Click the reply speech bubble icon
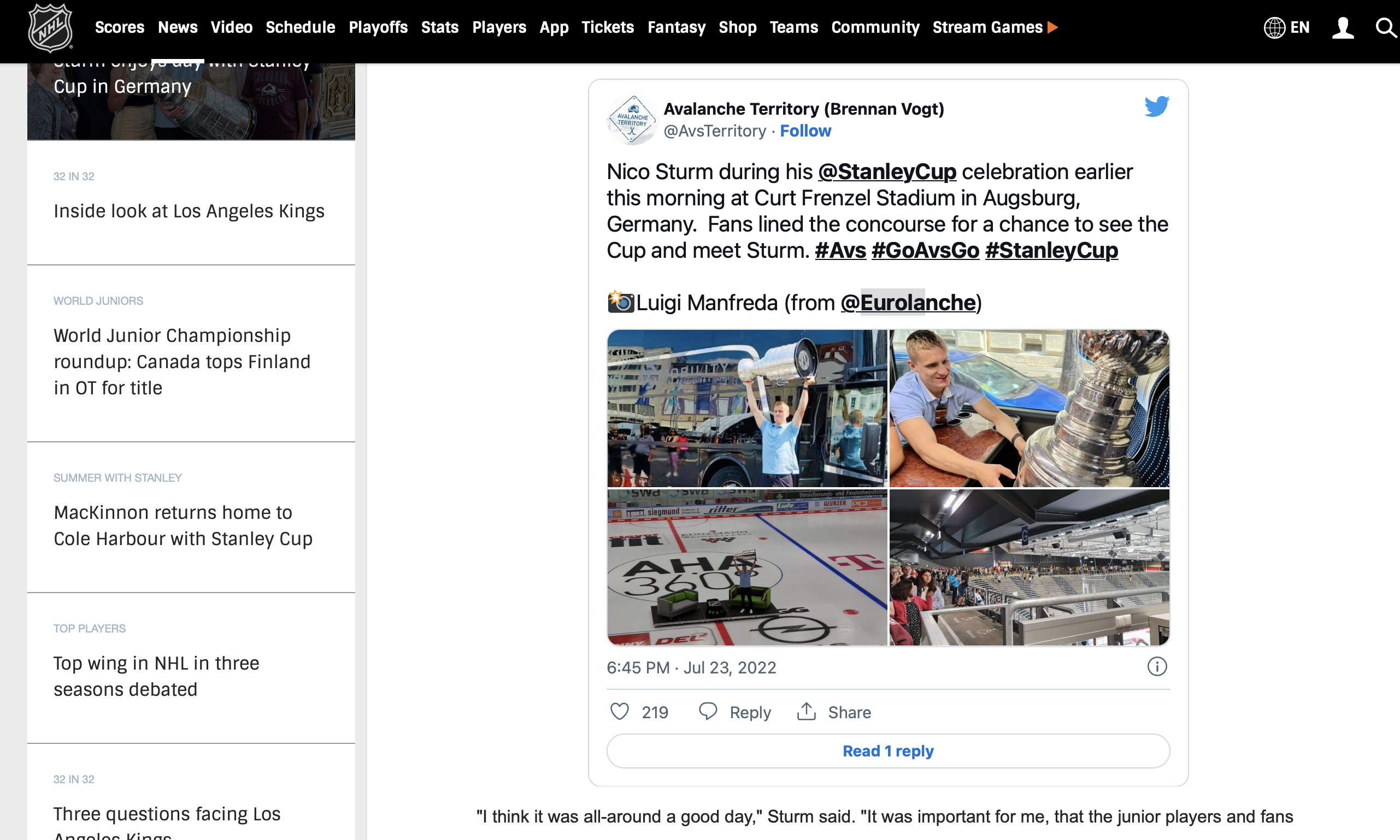This screenshot has width=1400, height=840. [707, 711]
